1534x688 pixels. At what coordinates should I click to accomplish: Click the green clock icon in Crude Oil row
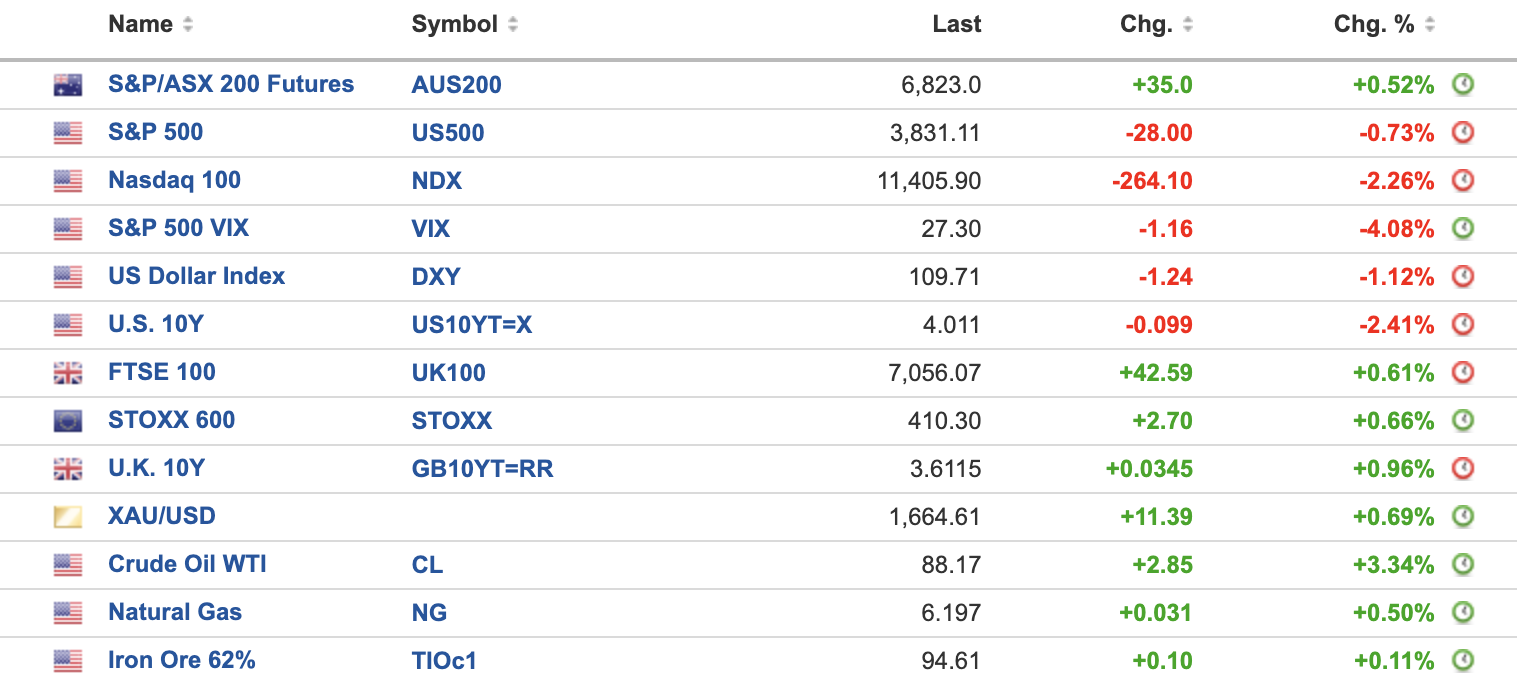tap(1463, 564)
